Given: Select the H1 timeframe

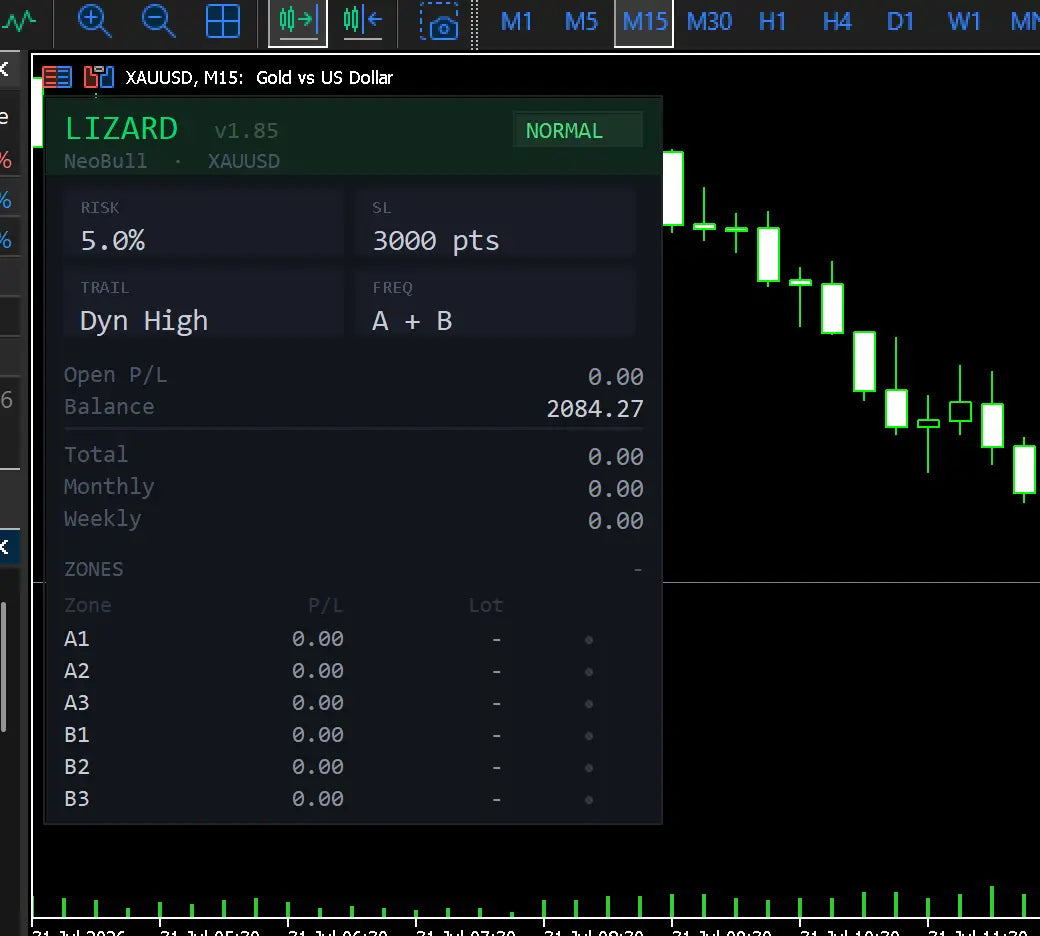Looking at the screenshot, I should [773, 22].
